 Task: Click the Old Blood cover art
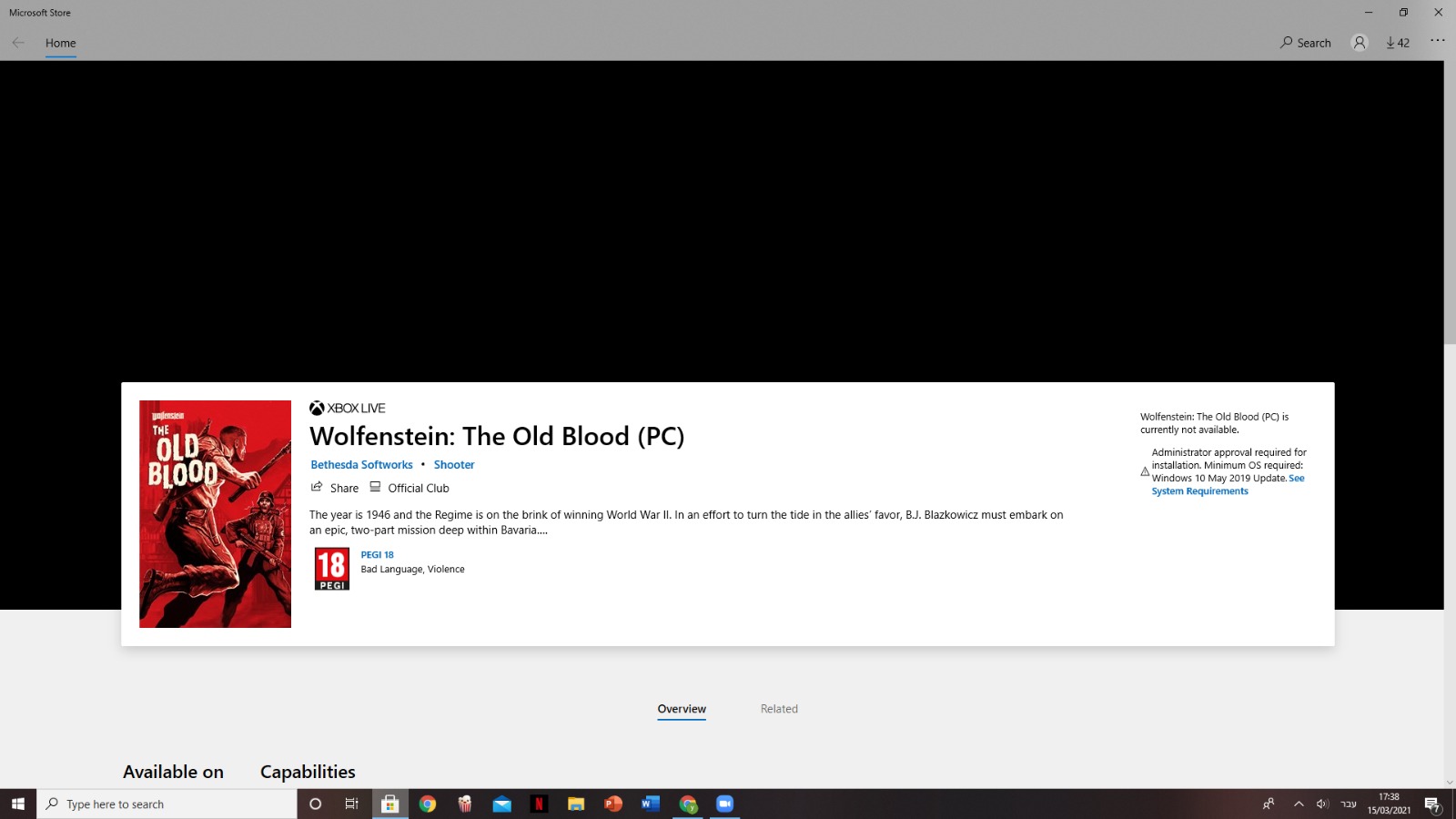[x=215, y=514]
